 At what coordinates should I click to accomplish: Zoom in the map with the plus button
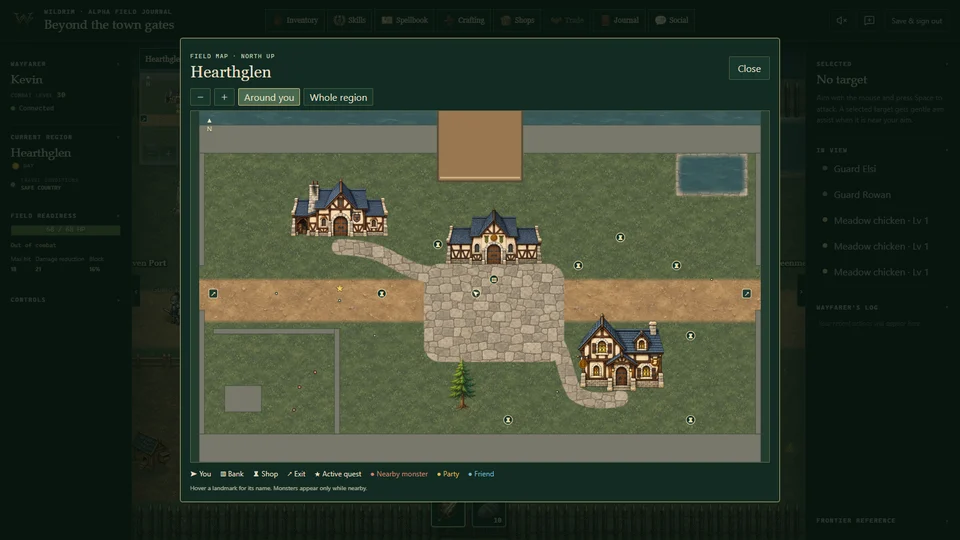(x=224, y=97)
